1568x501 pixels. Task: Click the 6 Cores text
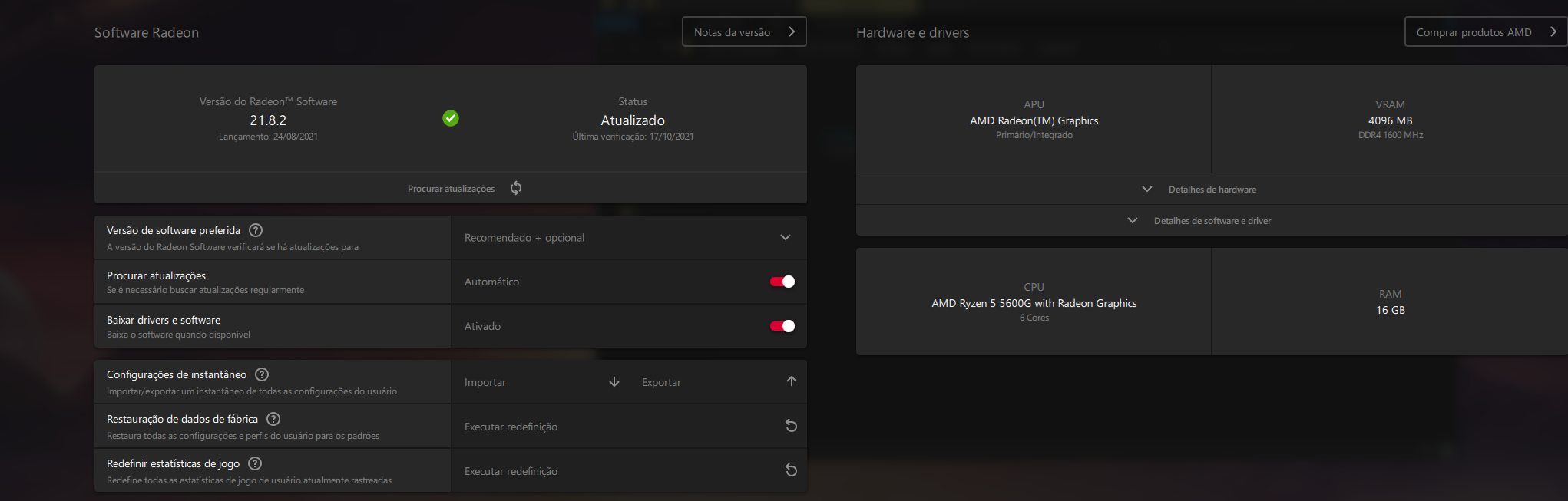point(1034,318)
